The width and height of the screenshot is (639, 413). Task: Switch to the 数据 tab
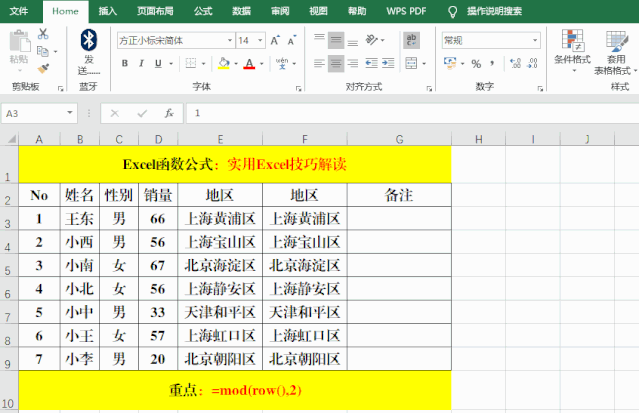241,11
